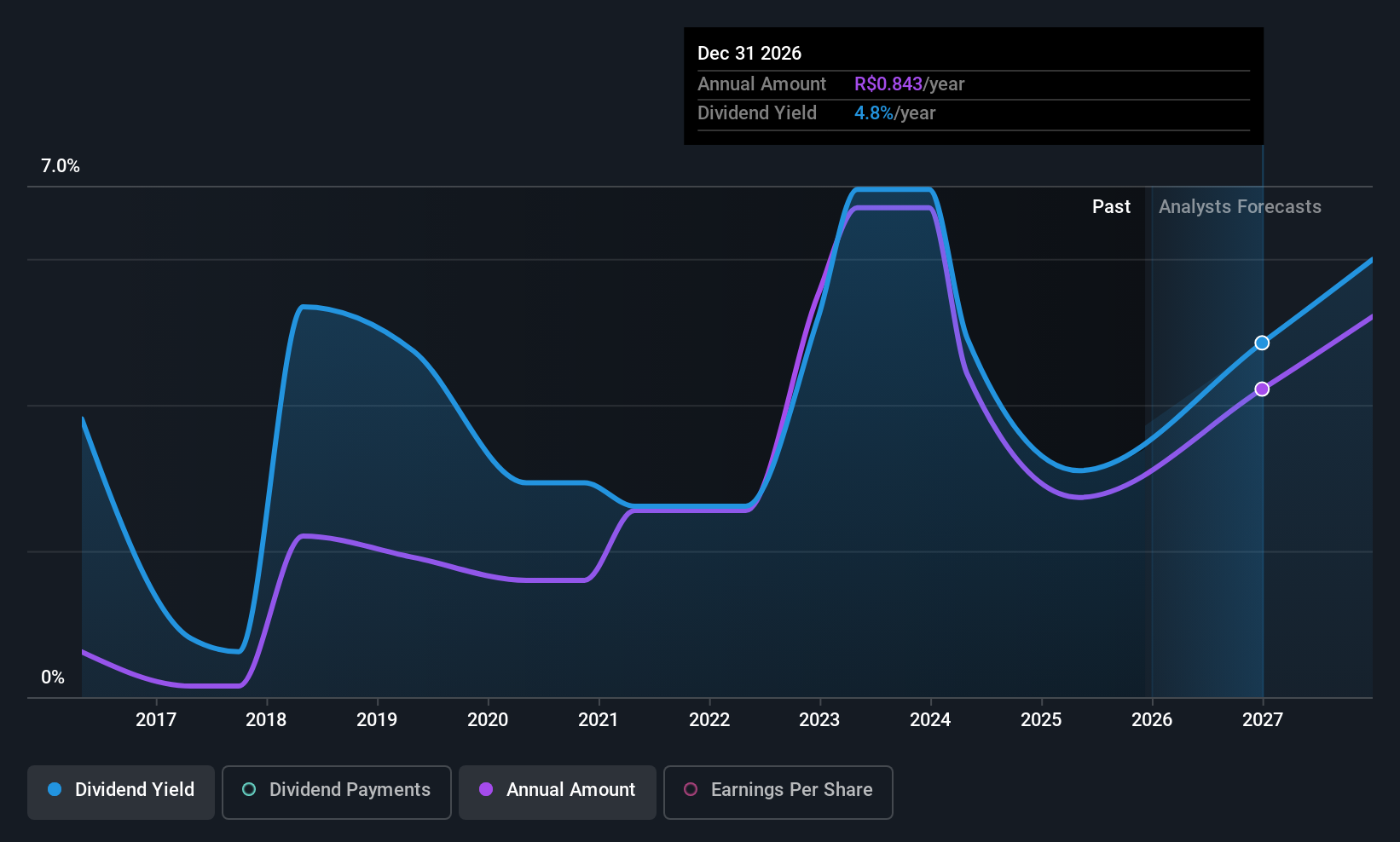The image size is (1400, 842).
Task: Select the 2023 x-axis label
Action: pyautogui.click(x=819, y=720)
